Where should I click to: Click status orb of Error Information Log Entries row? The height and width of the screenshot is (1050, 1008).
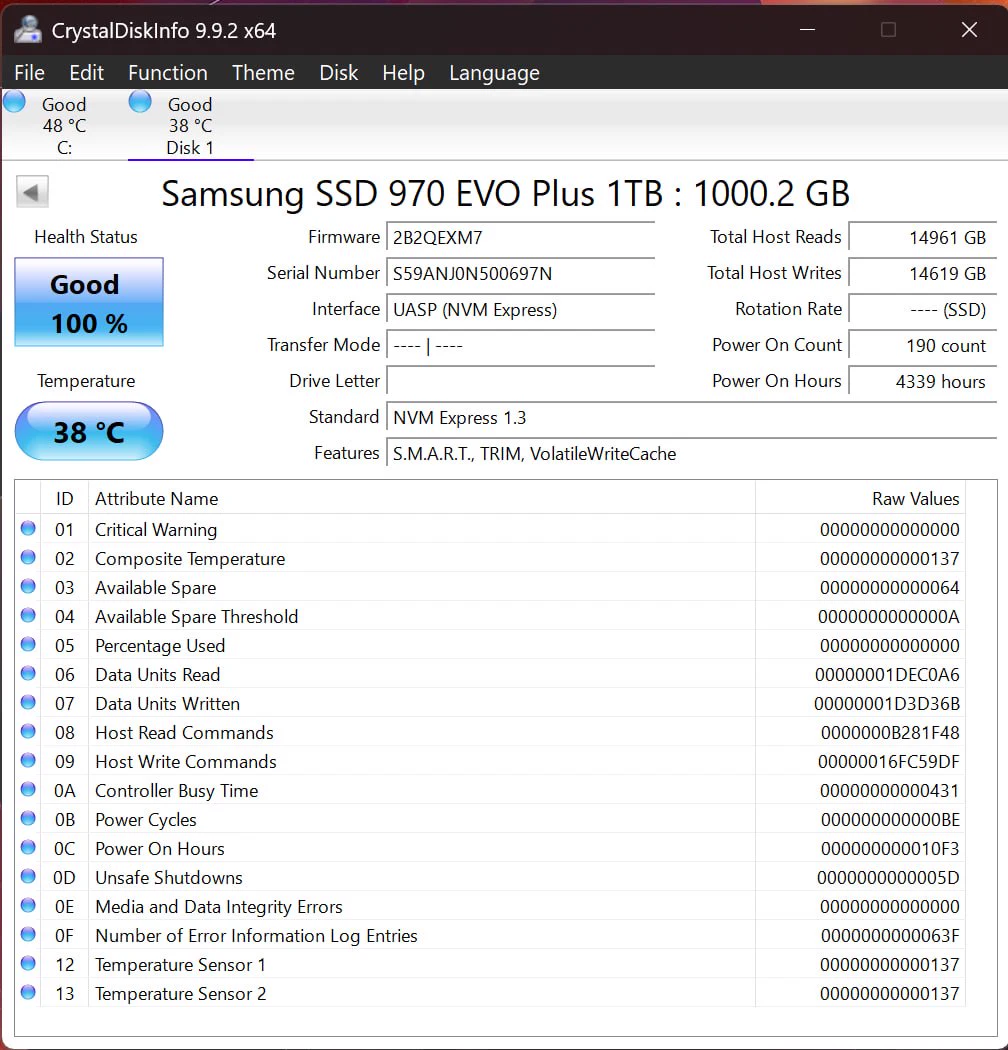(28, 934)
